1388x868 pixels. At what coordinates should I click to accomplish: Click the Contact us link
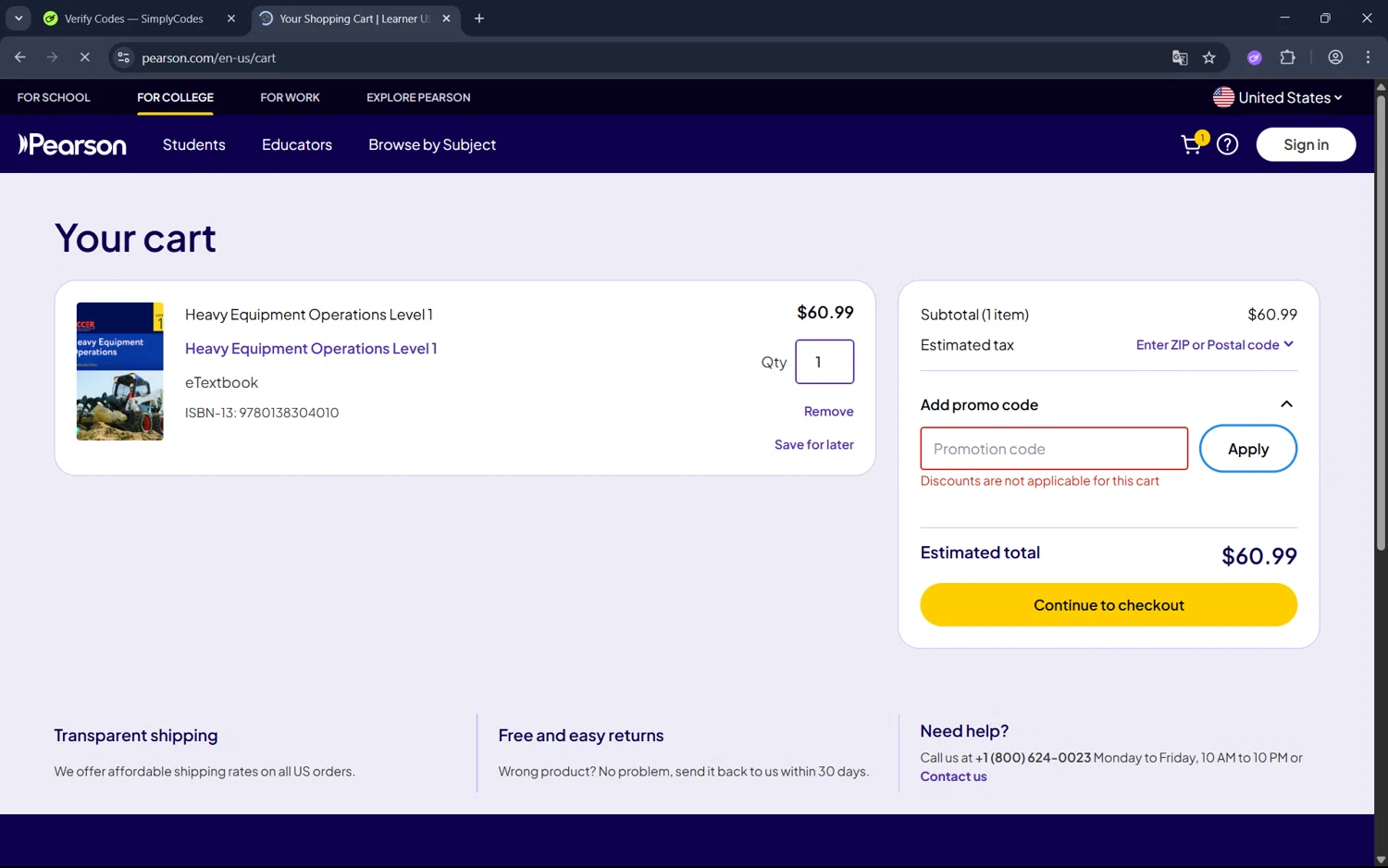tap(953, 776)
